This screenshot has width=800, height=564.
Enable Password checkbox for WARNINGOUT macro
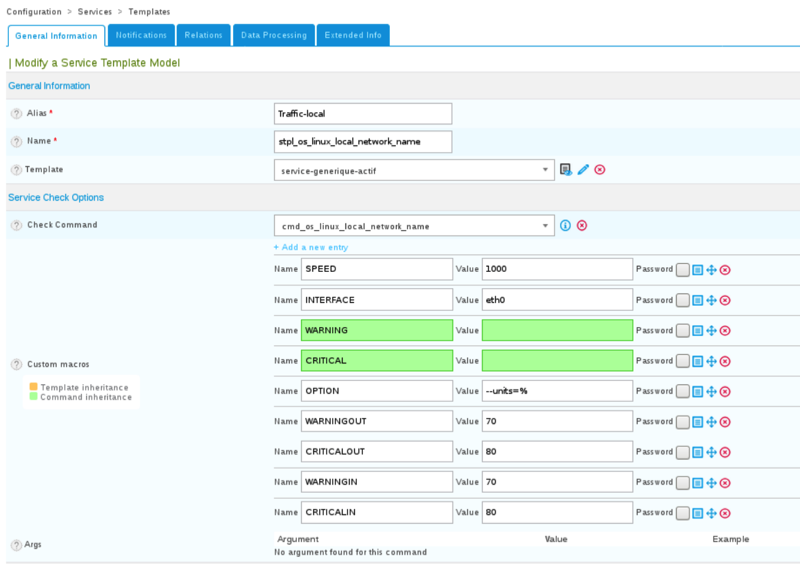[682, 421]
